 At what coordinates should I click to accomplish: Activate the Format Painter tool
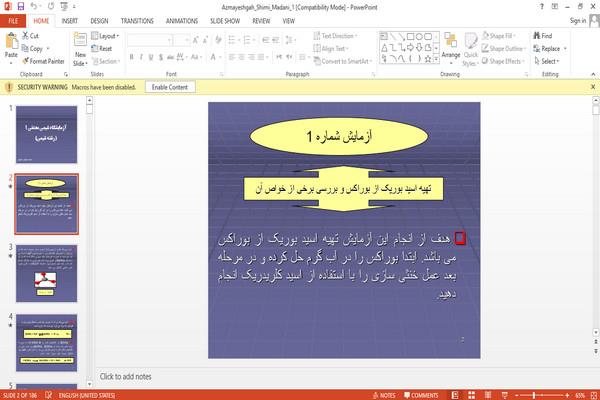(x=43, y=61)
